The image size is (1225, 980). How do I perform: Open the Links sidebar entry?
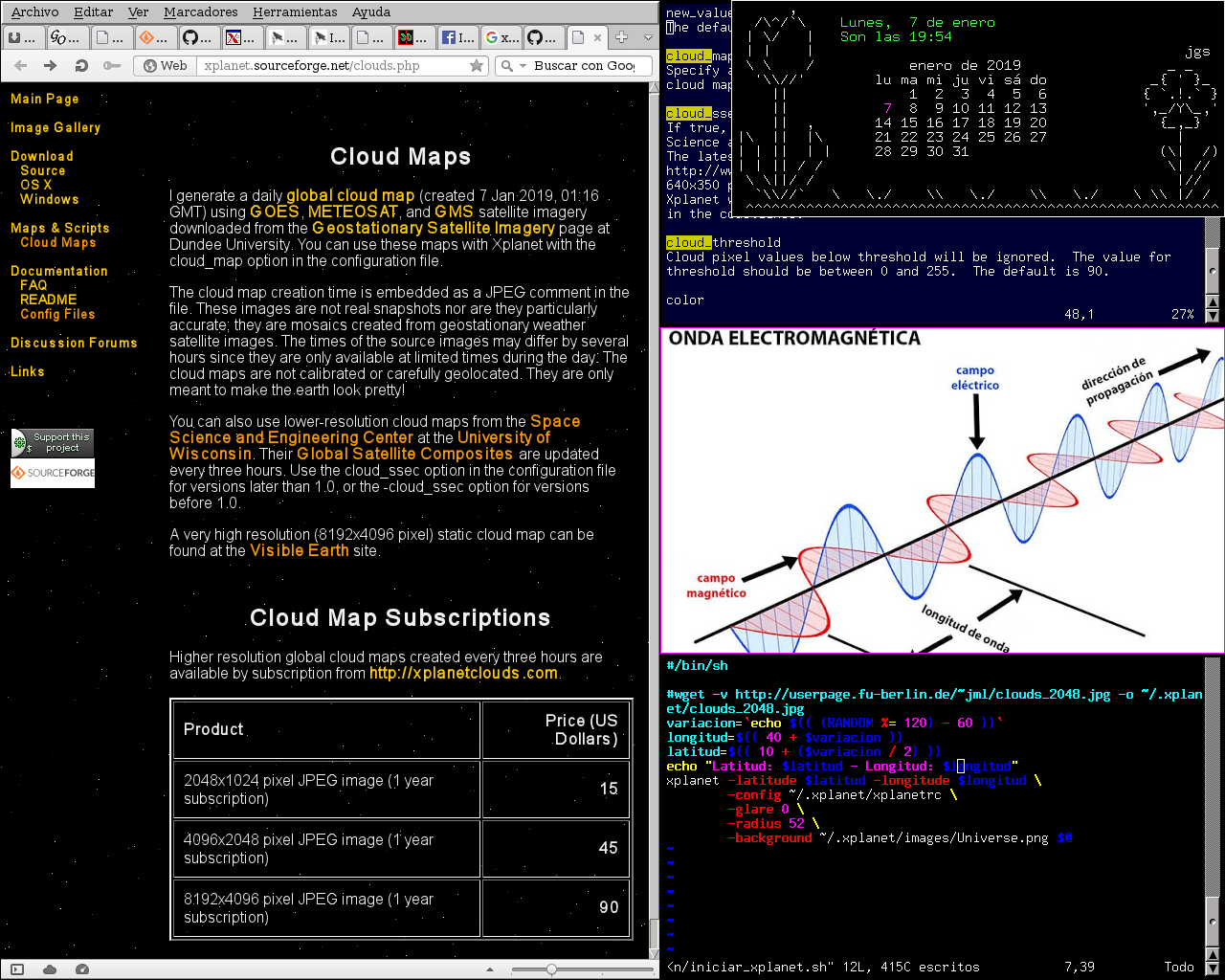pyautogui.click(x=28, y=371)
